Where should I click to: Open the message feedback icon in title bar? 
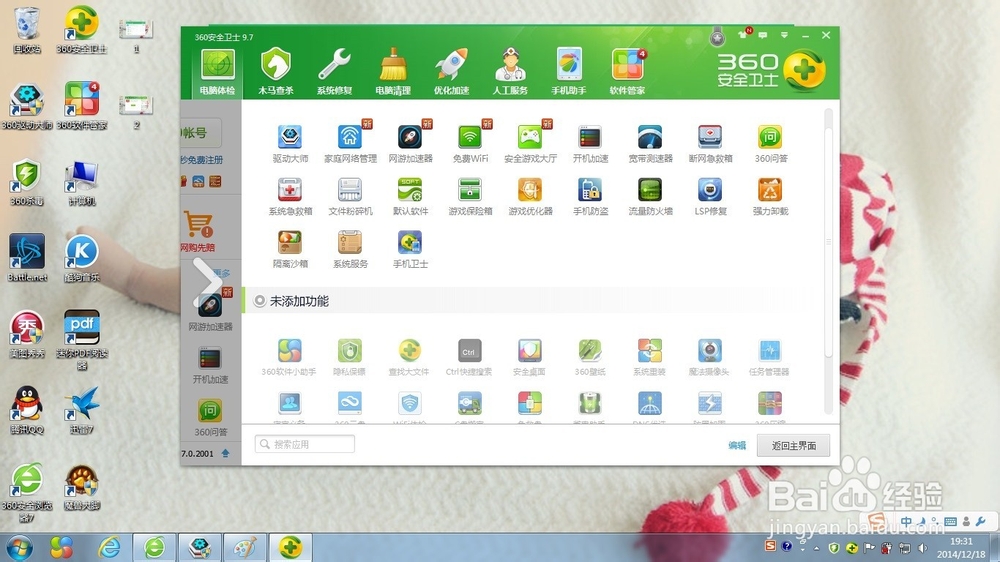[763, 35]
